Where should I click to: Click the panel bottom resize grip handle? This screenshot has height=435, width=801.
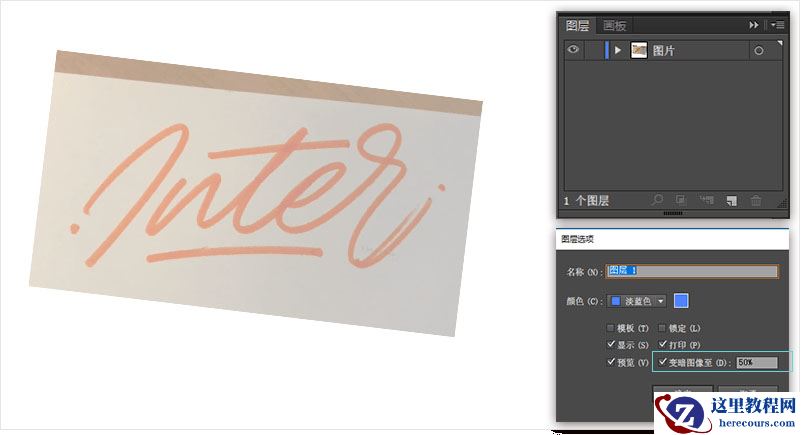(x=672, y=213)
